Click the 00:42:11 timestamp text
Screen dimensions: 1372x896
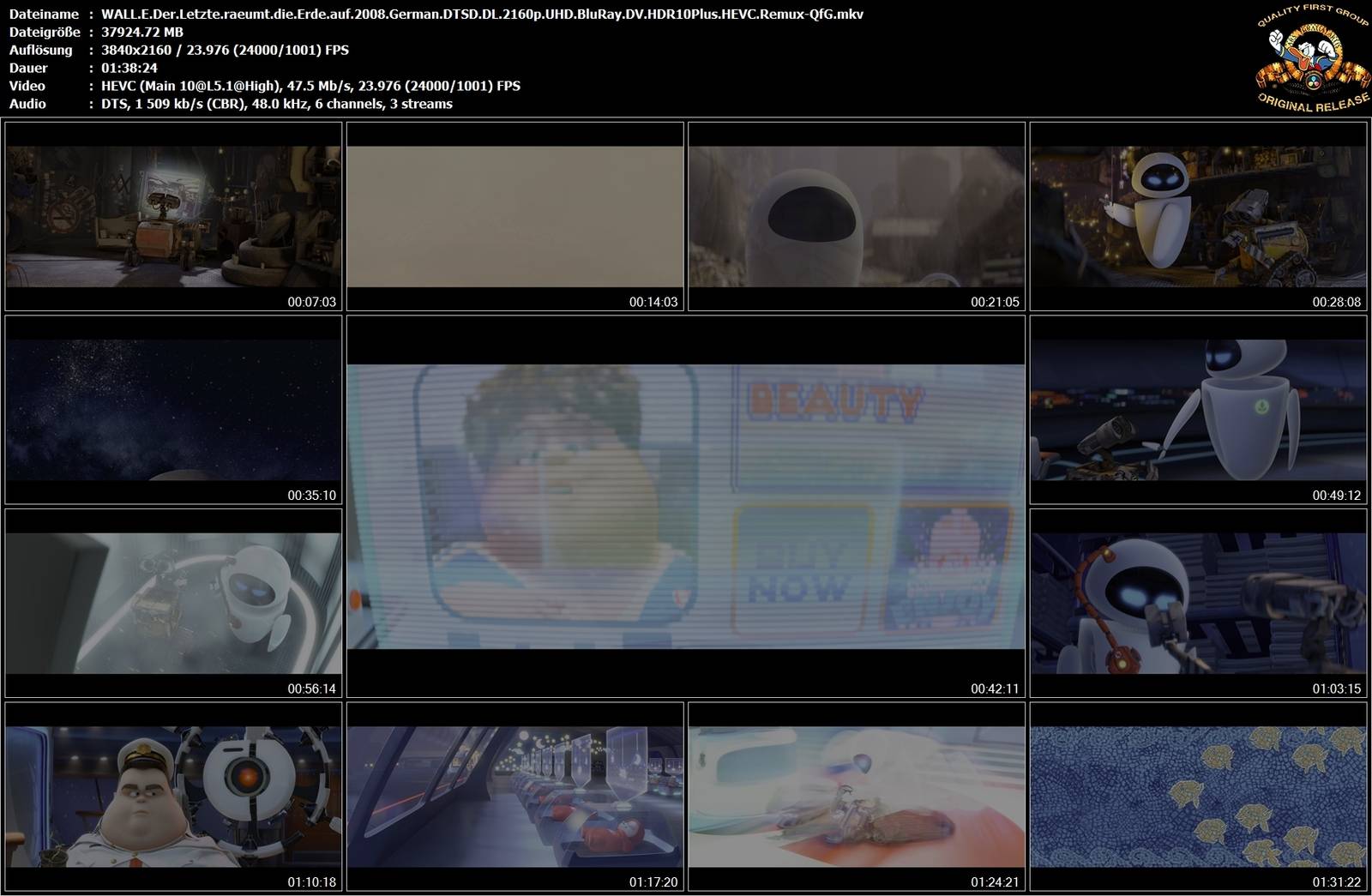[995, 689]
